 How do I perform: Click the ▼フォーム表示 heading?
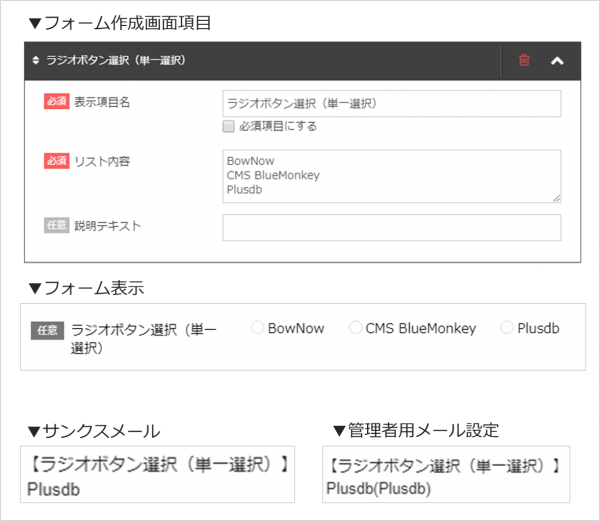click(x=86, y=288)
